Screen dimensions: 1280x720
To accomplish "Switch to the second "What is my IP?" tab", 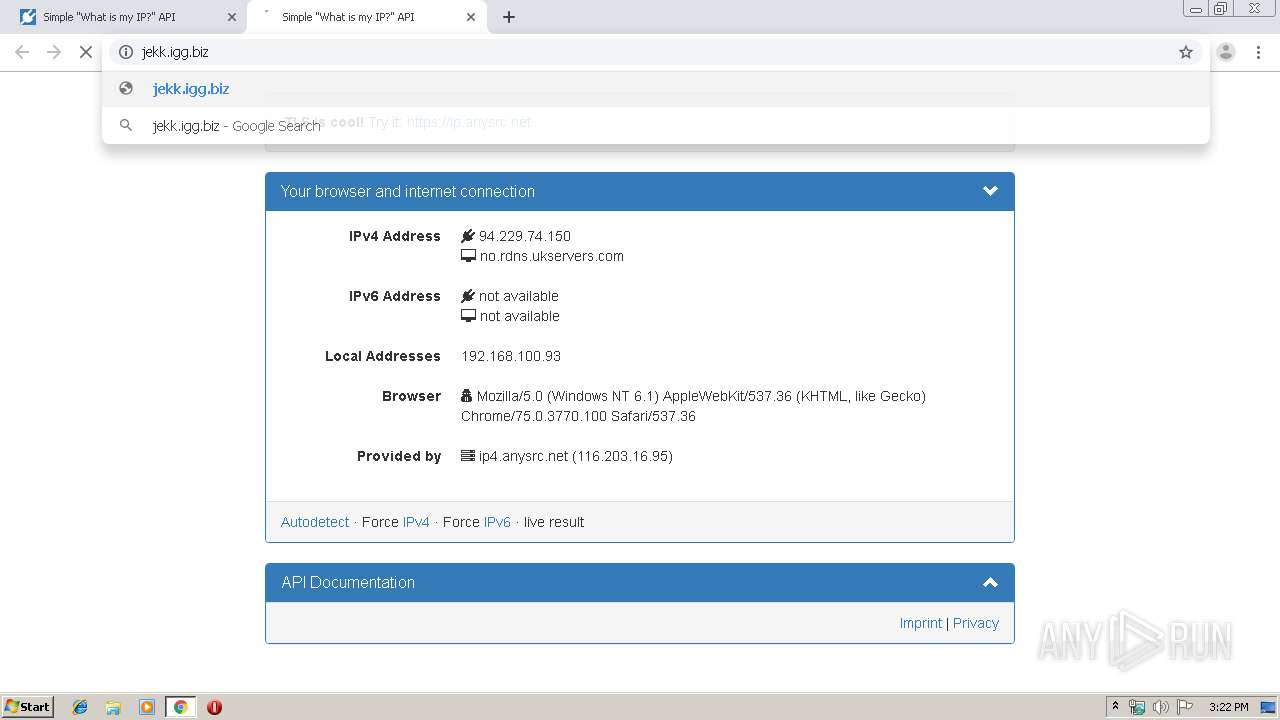I will [x=365, y=17].
